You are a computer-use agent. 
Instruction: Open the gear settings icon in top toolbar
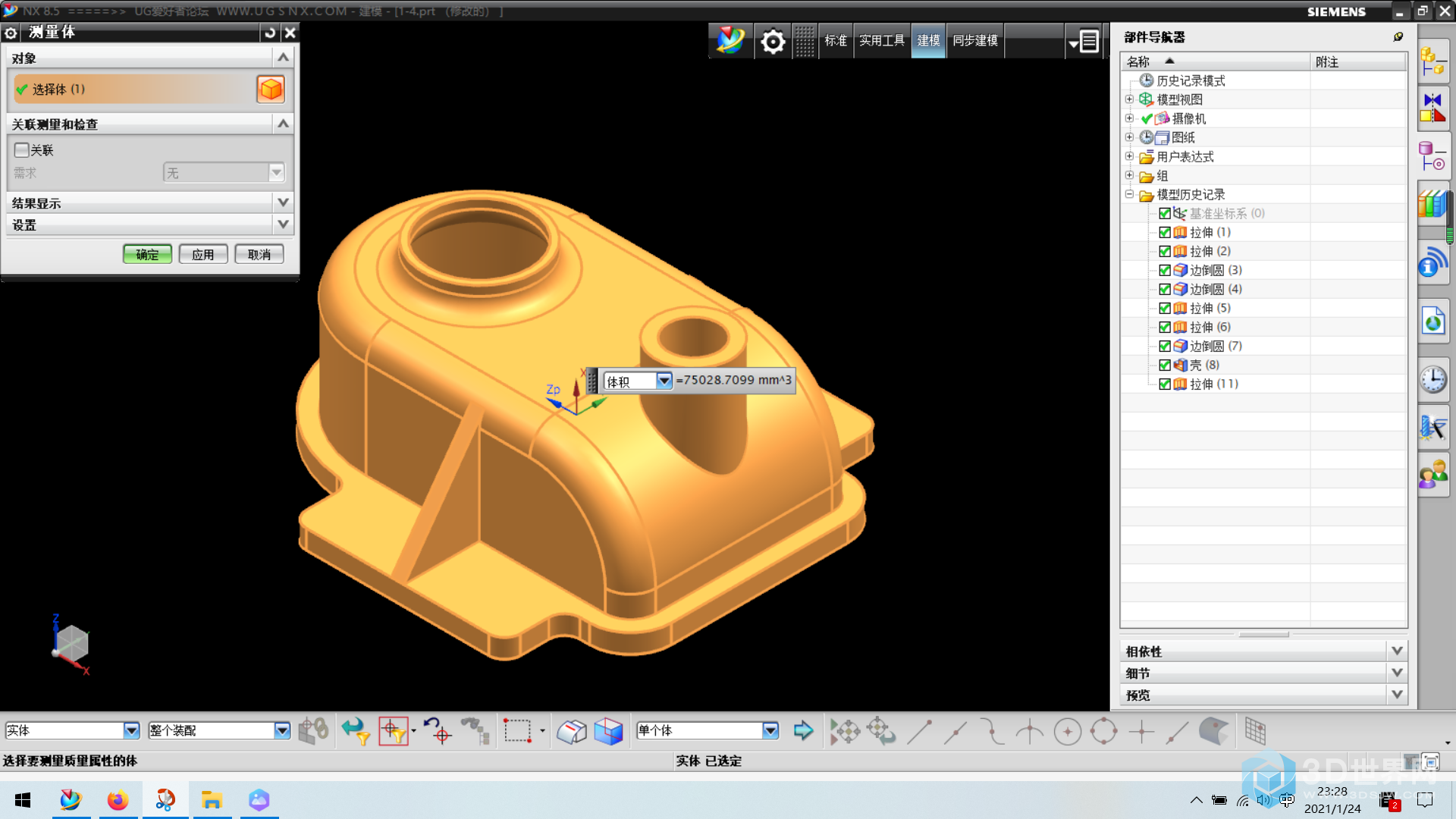[773, 41]
